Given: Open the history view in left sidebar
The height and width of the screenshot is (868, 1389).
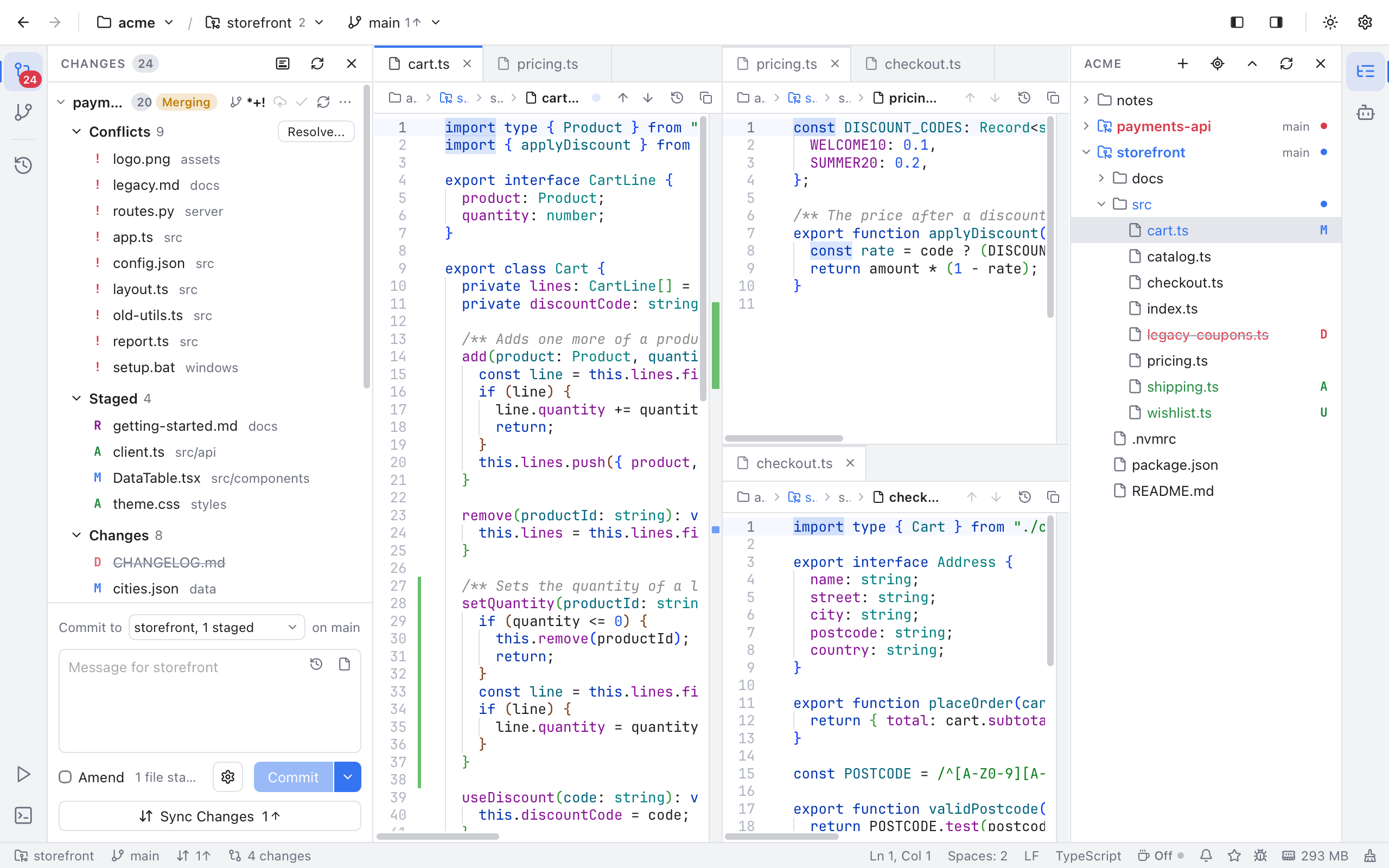Looking at the screenshot, I should (x=23, y=165).
